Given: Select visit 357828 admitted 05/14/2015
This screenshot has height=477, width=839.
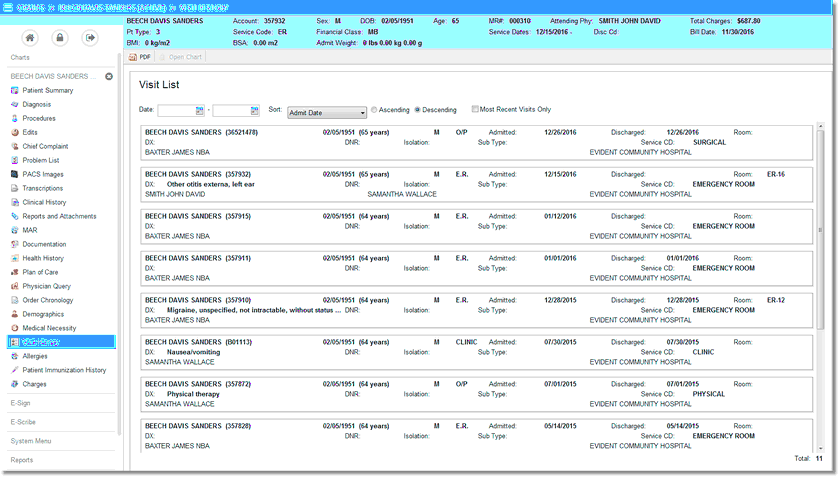Looking at the screenshot, I should [477, 436].
